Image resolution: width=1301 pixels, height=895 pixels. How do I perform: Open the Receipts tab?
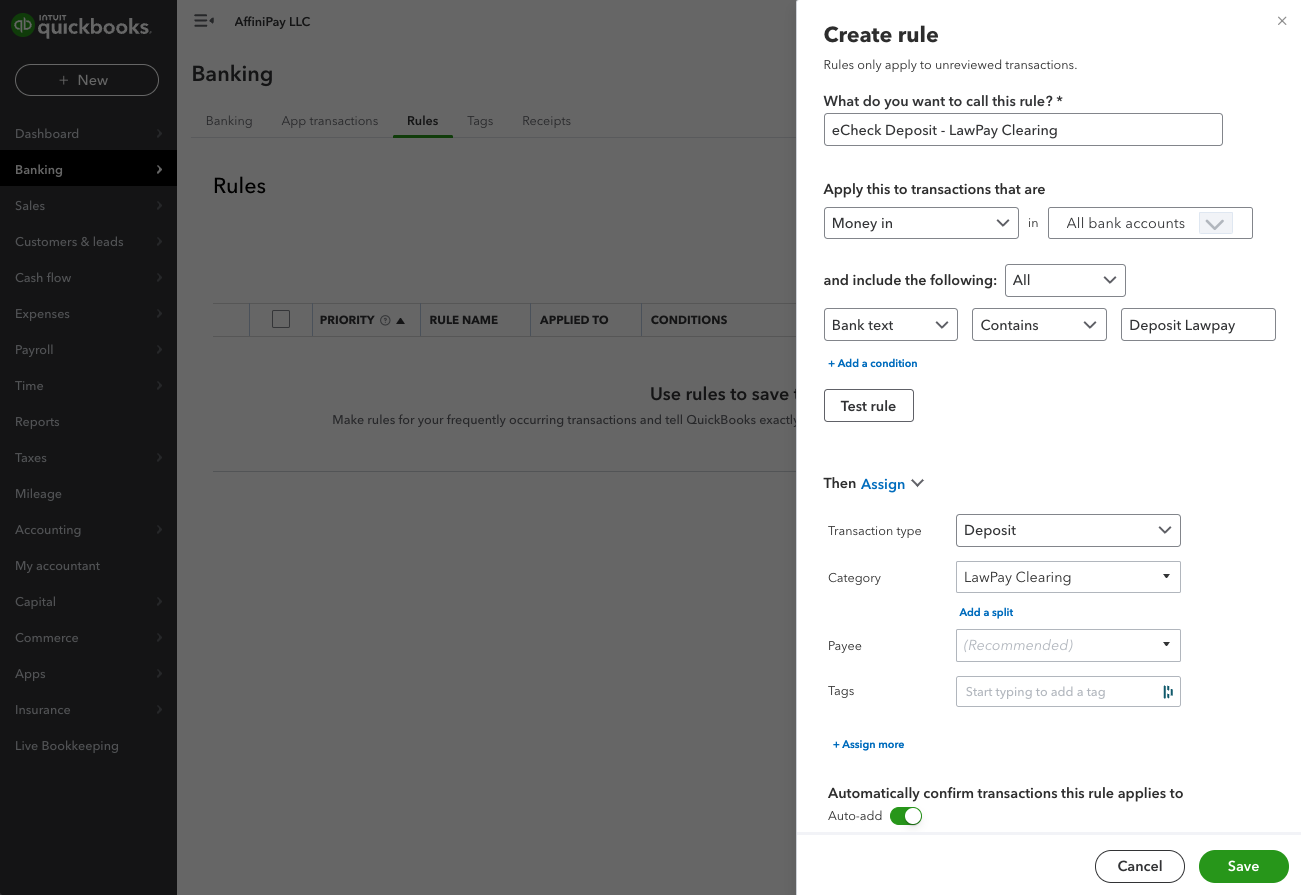(x=546, y=121)
